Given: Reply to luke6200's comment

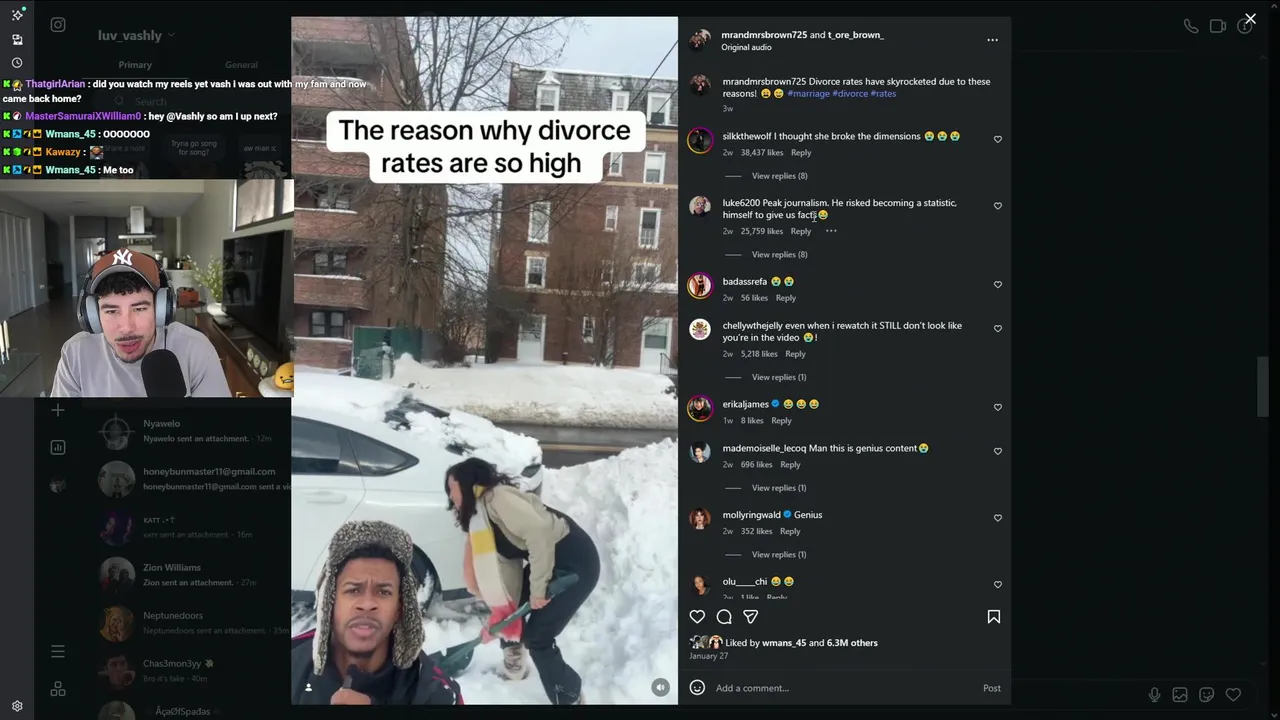Looking at the screenshot, I should point(801,231).
